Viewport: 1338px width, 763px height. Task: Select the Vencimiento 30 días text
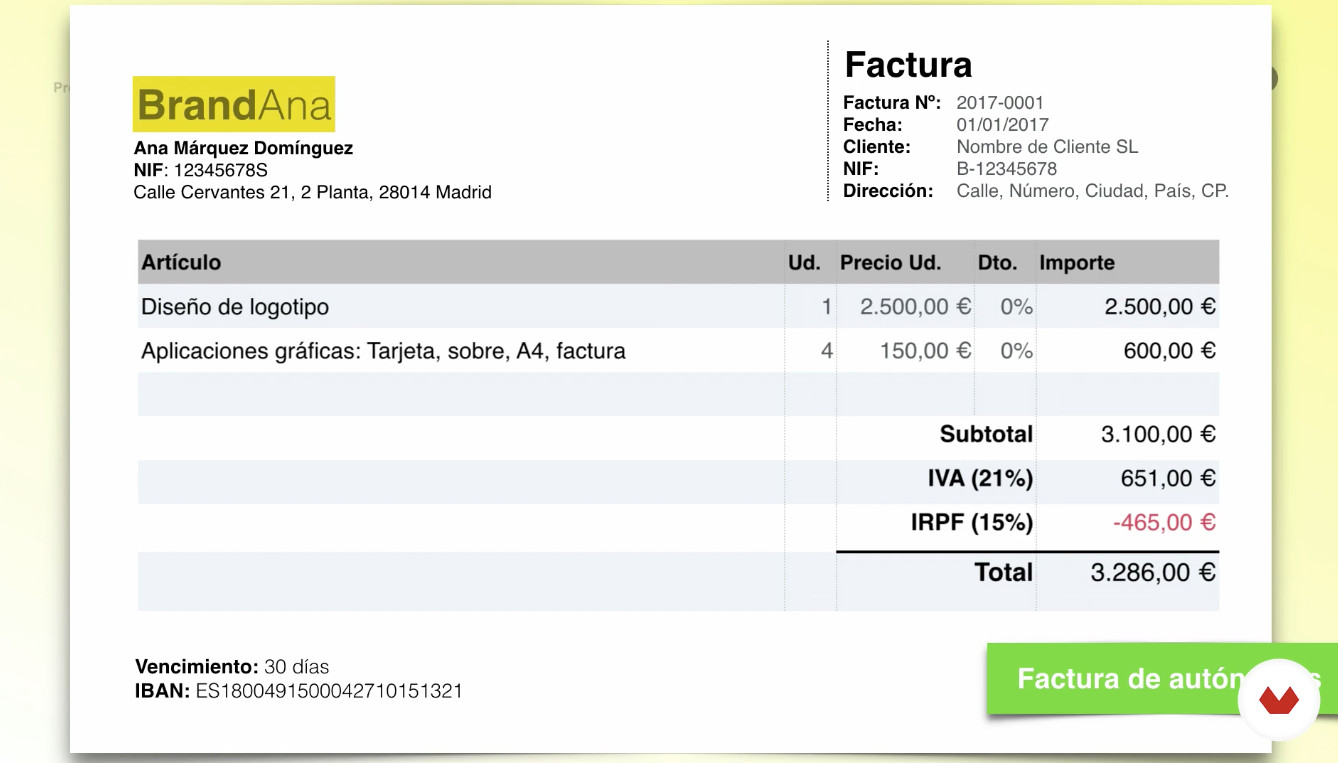pyautogui.click(x=232, y=667)
